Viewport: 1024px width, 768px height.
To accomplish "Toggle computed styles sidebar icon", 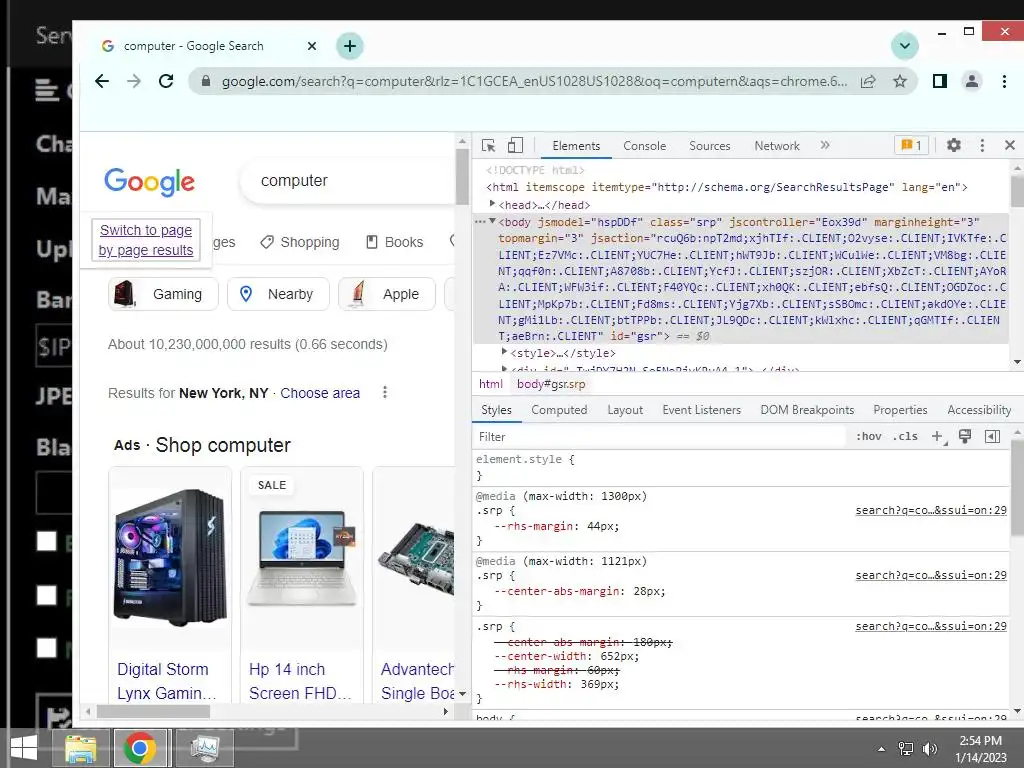I will 992,436.
